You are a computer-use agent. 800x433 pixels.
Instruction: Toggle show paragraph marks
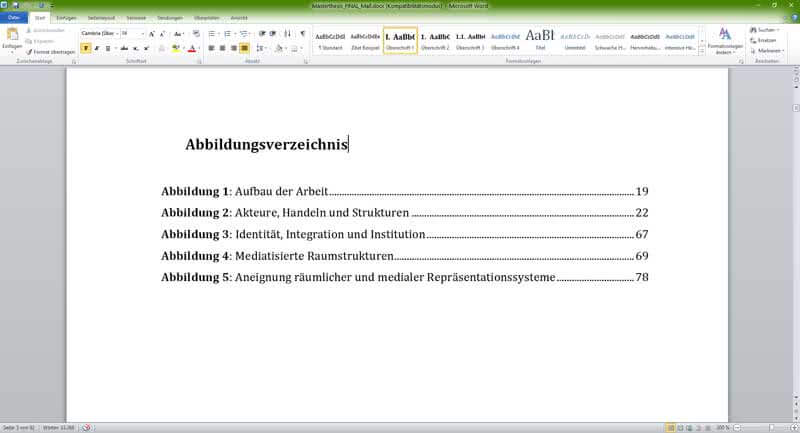point(303,34)
